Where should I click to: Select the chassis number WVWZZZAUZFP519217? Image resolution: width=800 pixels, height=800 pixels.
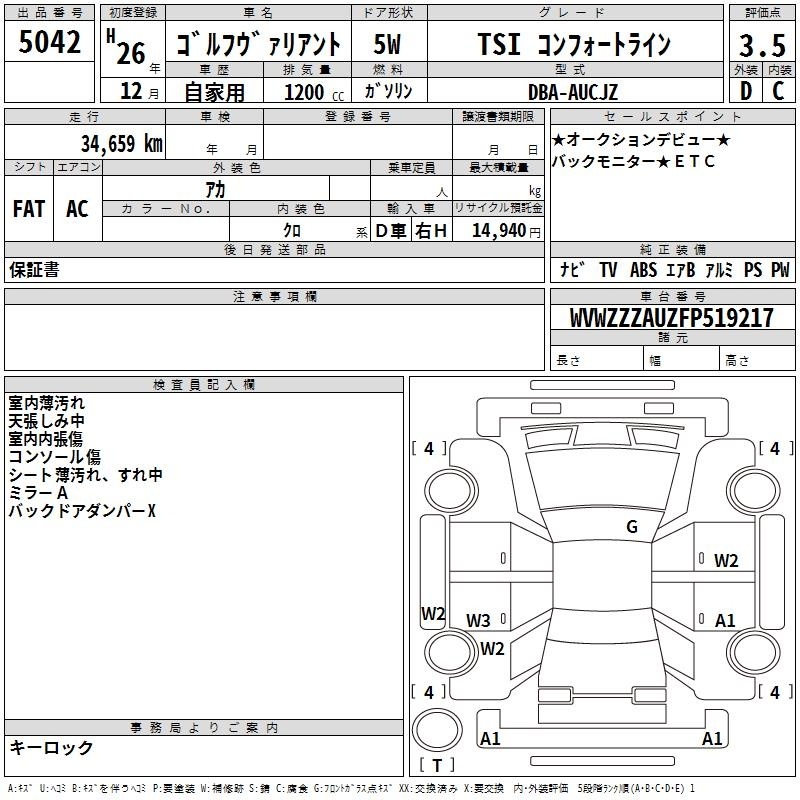click(x=671, y=318)
